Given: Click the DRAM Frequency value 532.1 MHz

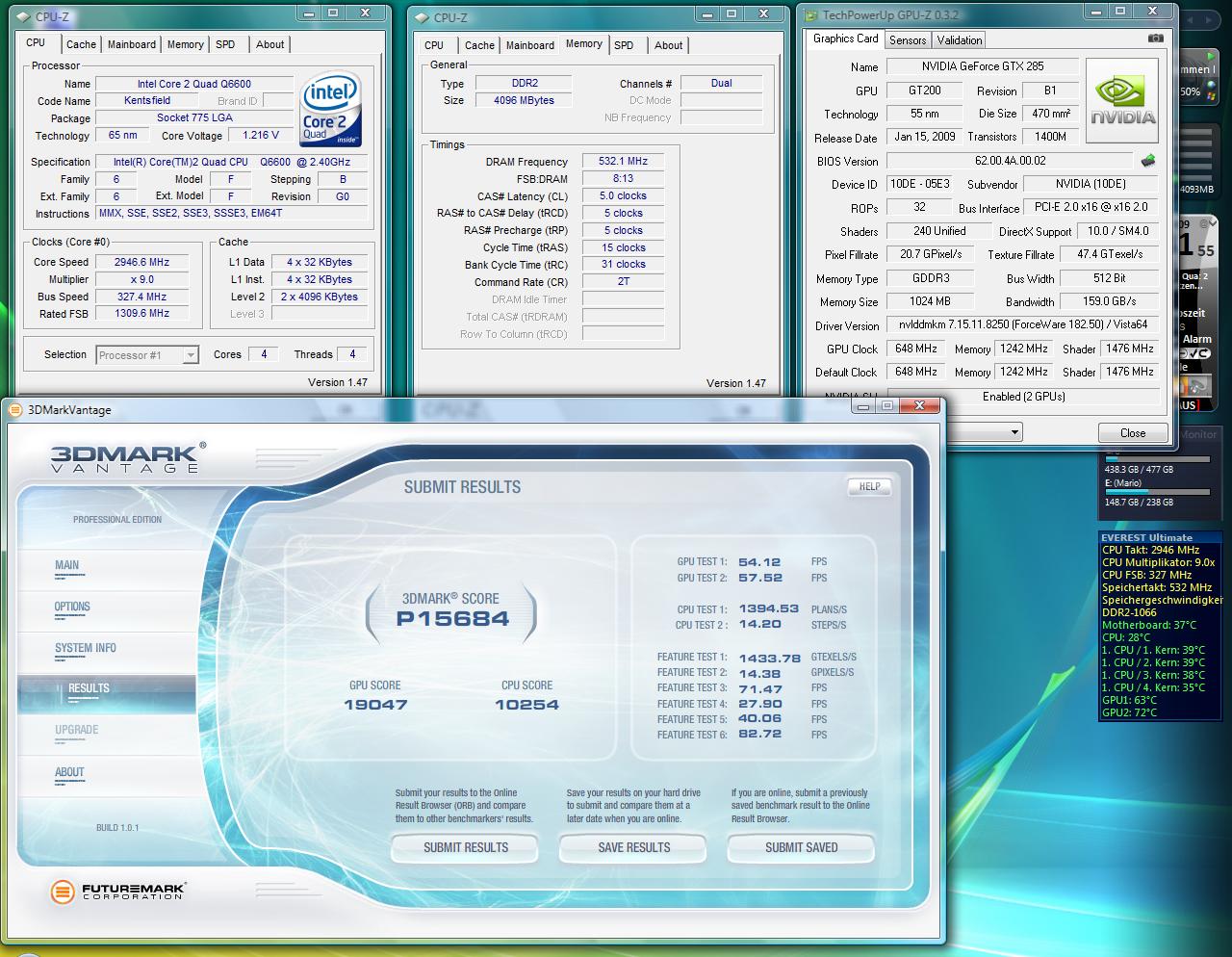Looking at the screenshot, I should pyautogui.click(x=623, y=162).
